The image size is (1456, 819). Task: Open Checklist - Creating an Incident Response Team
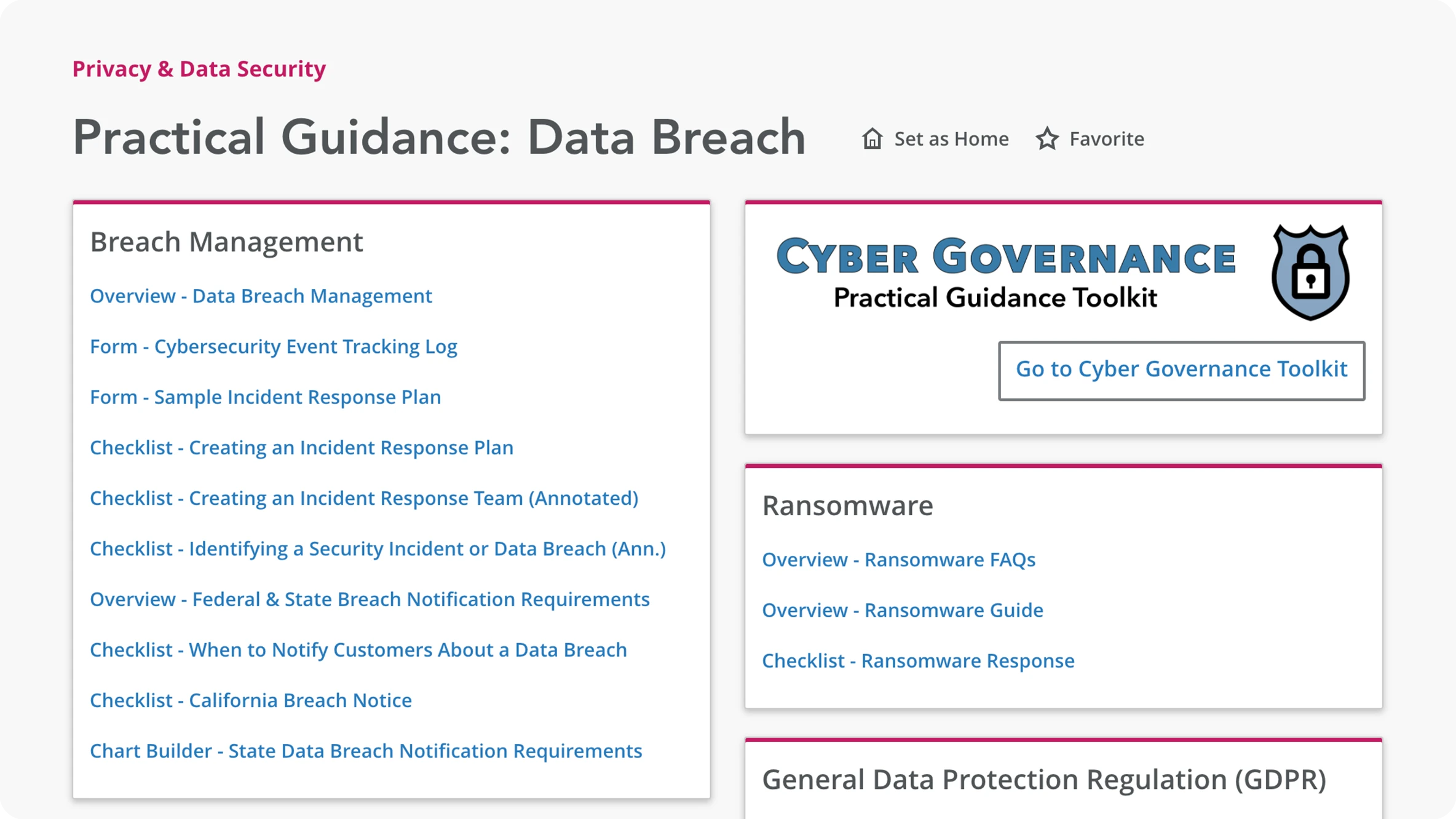point(363,498)
